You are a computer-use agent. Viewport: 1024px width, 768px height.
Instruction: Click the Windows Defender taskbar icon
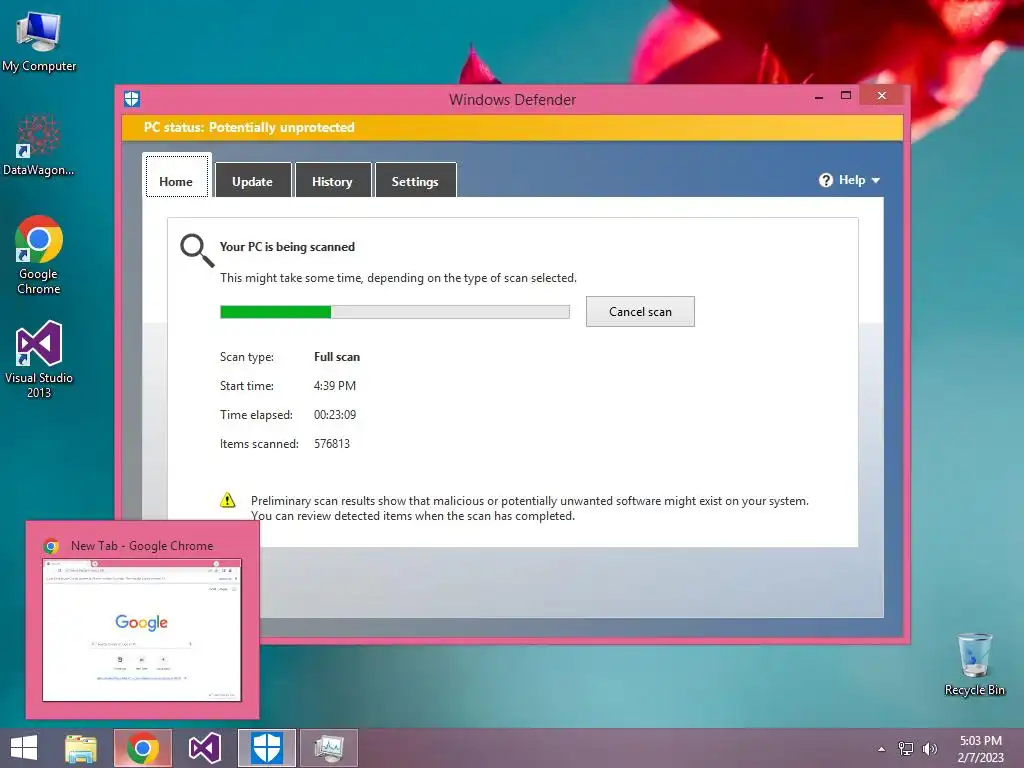(266, 748)
